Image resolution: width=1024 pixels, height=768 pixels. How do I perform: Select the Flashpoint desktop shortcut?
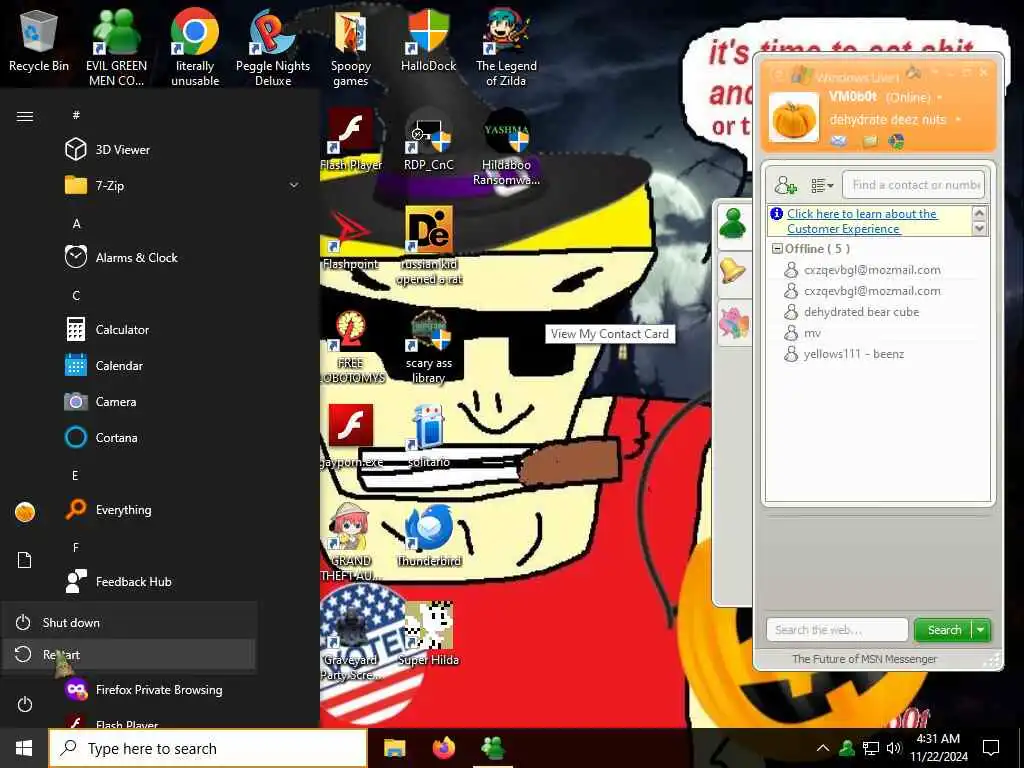pyautogui.click(x=351, y=239)
